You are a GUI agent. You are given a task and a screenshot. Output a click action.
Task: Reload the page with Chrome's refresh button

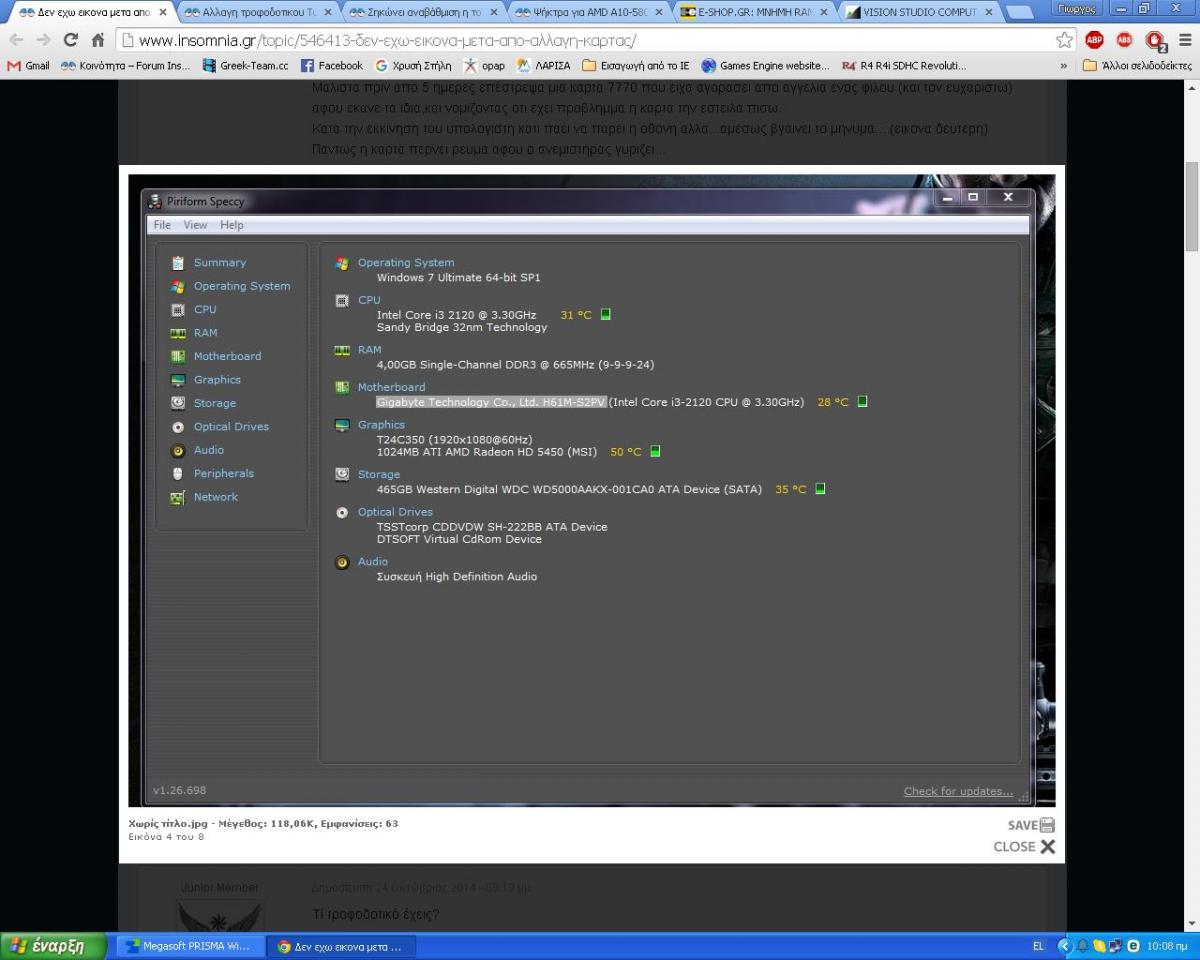[70, 40]
